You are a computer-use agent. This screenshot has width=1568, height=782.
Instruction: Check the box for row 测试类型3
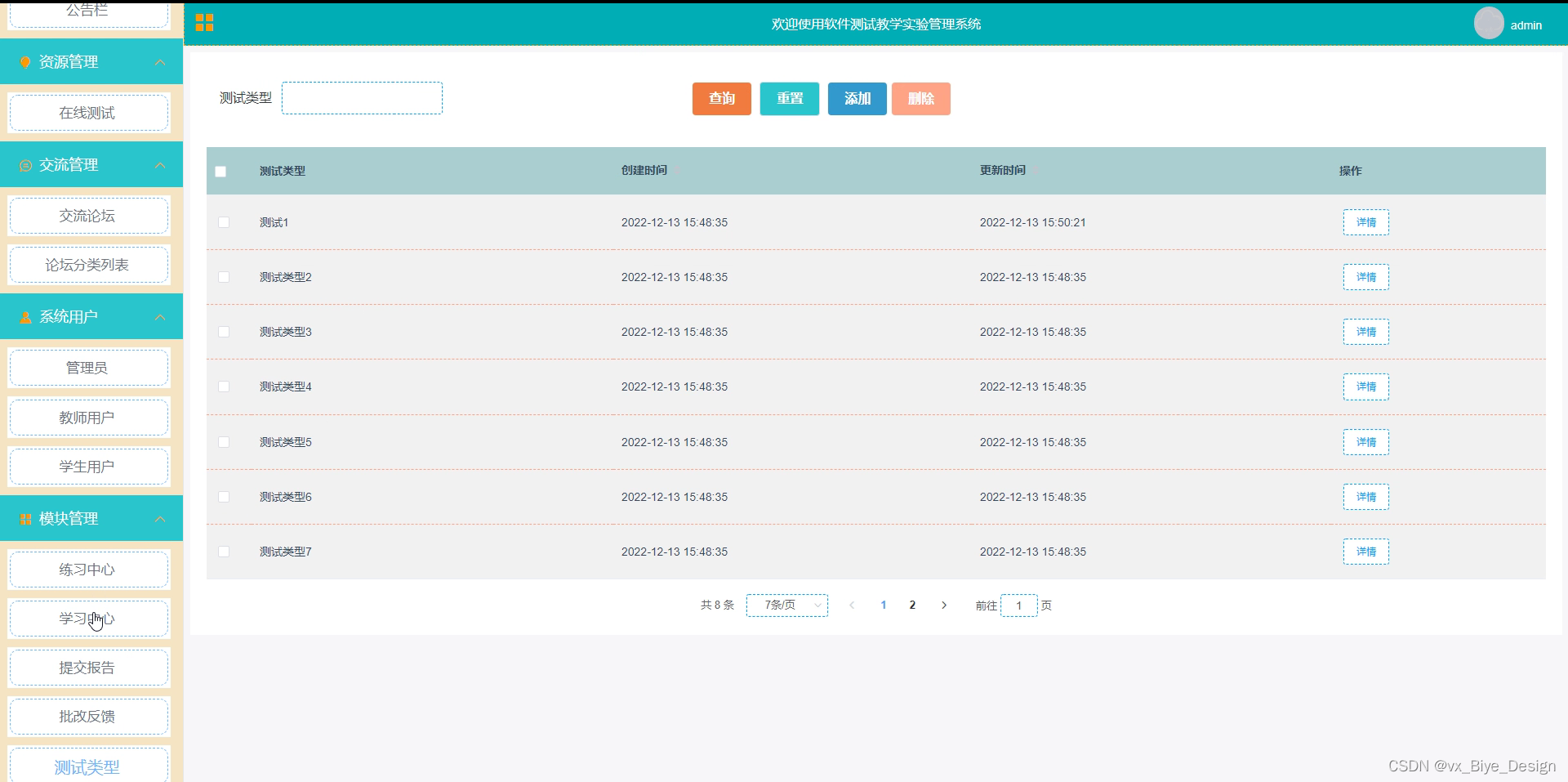[x=224, y=332]
